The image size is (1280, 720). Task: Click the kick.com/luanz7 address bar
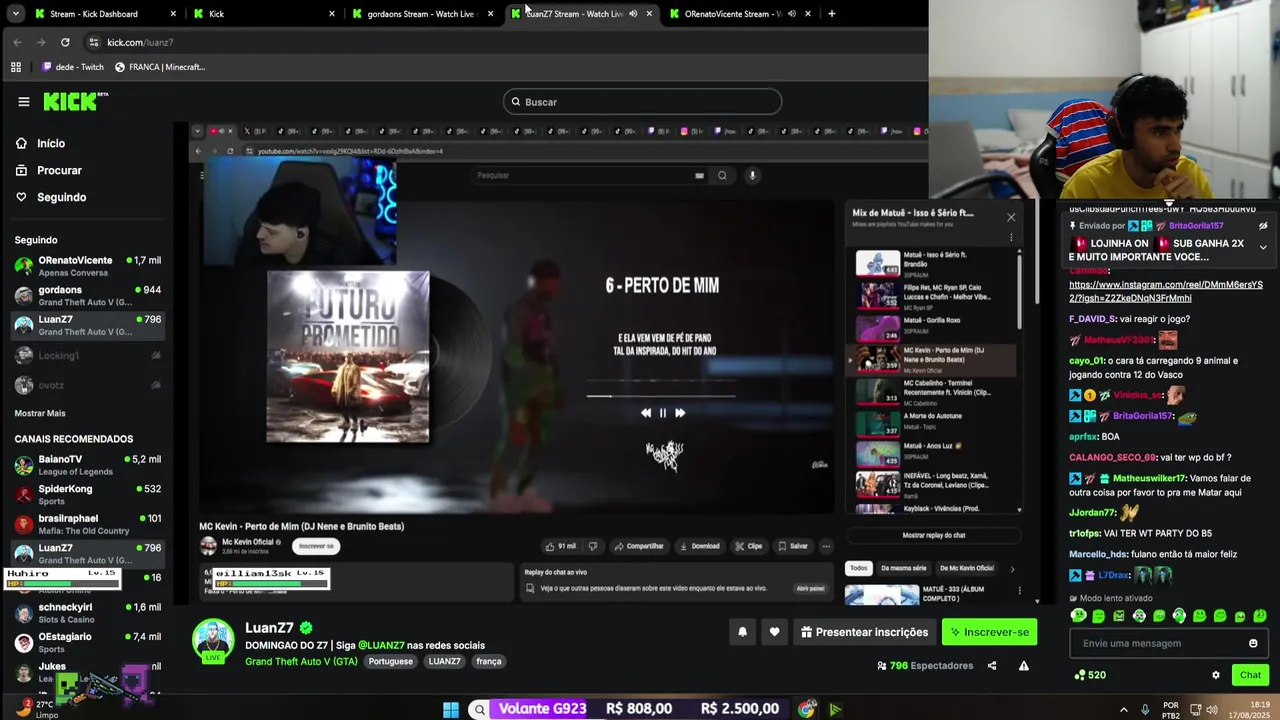click(140, 42)
